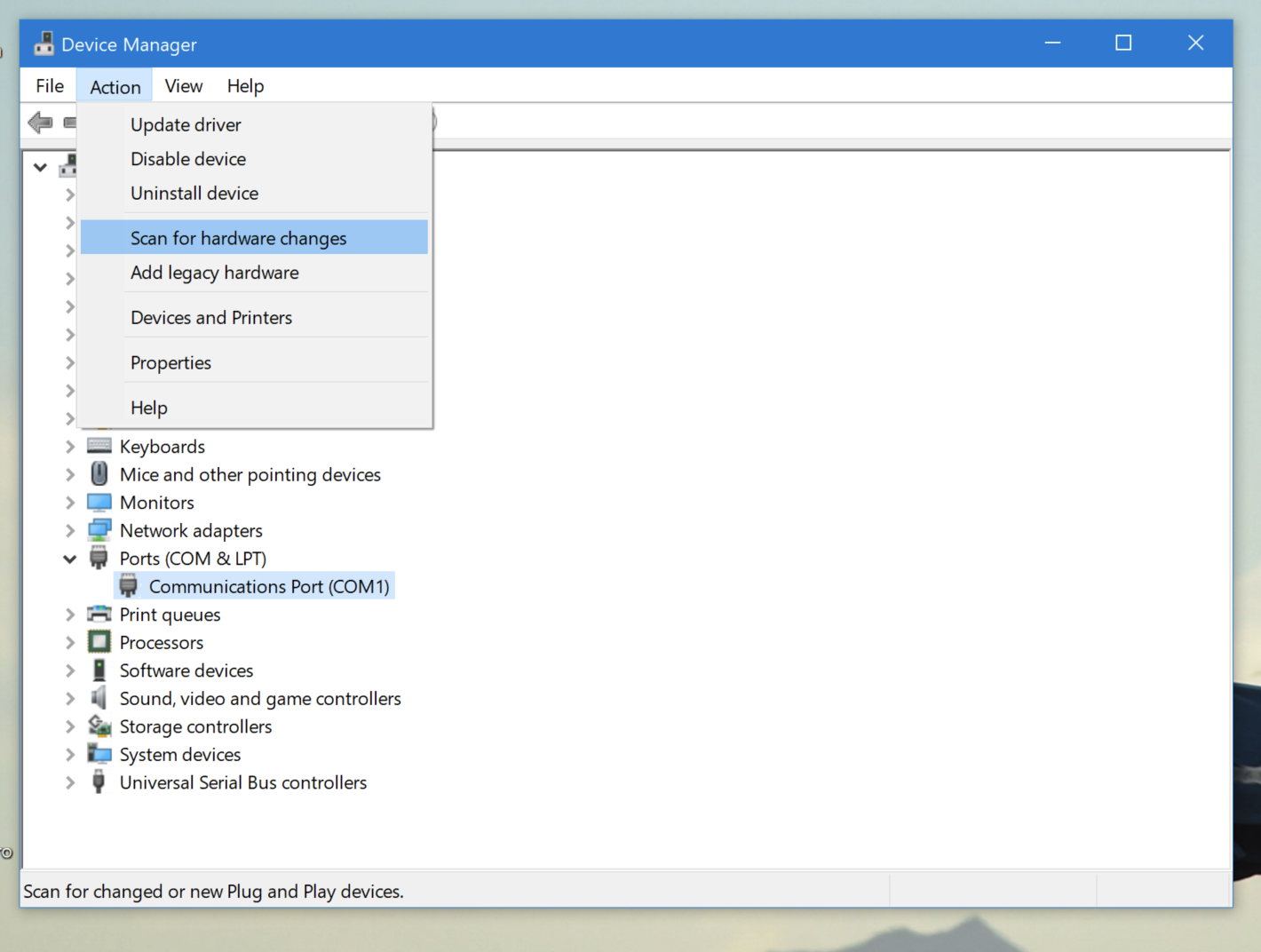The height and width of the screenshot is (952, 1261).
Task: Click the Universal Serial Bus controllers icon
Action: [x=99, y=782]
